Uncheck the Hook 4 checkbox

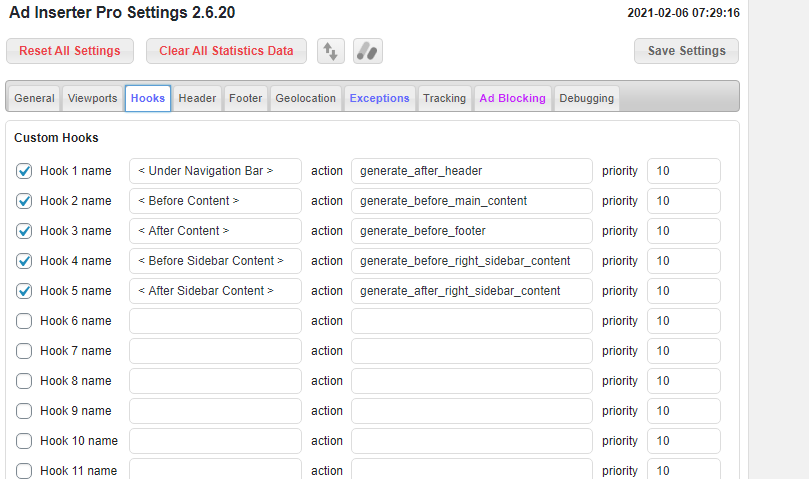click(24, 261)
